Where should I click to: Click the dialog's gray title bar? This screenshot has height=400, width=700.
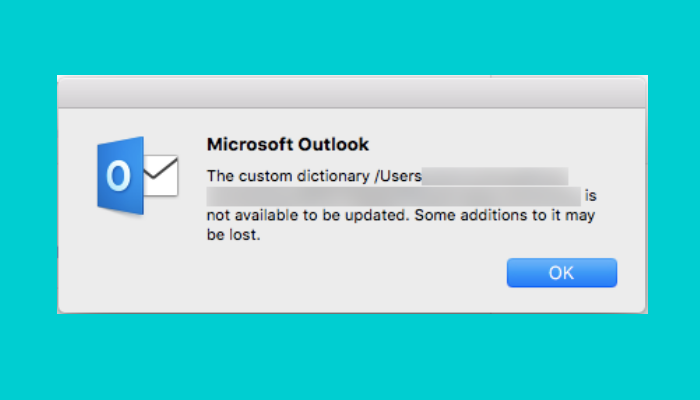pos(352,91)
